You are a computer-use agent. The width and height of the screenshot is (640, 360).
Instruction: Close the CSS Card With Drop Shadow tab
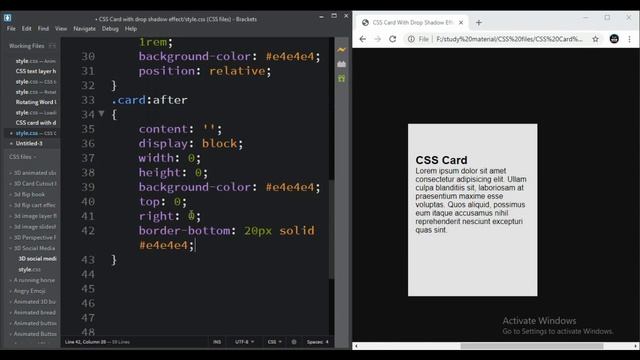[461, 23]
